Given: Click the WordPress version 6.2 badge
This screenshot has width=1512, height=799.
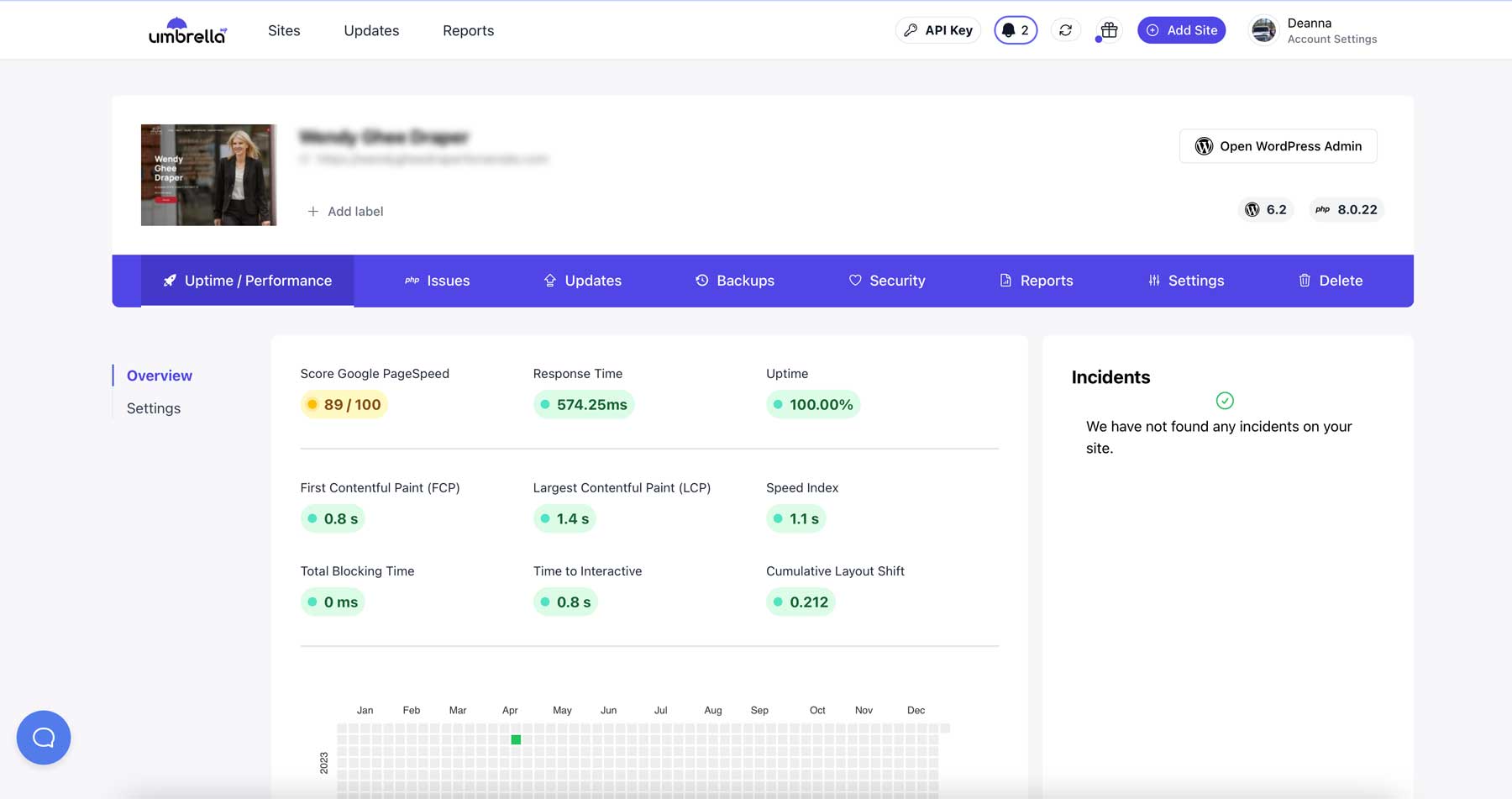Looking at the screenshot, I should click(x=1266, y=209).
